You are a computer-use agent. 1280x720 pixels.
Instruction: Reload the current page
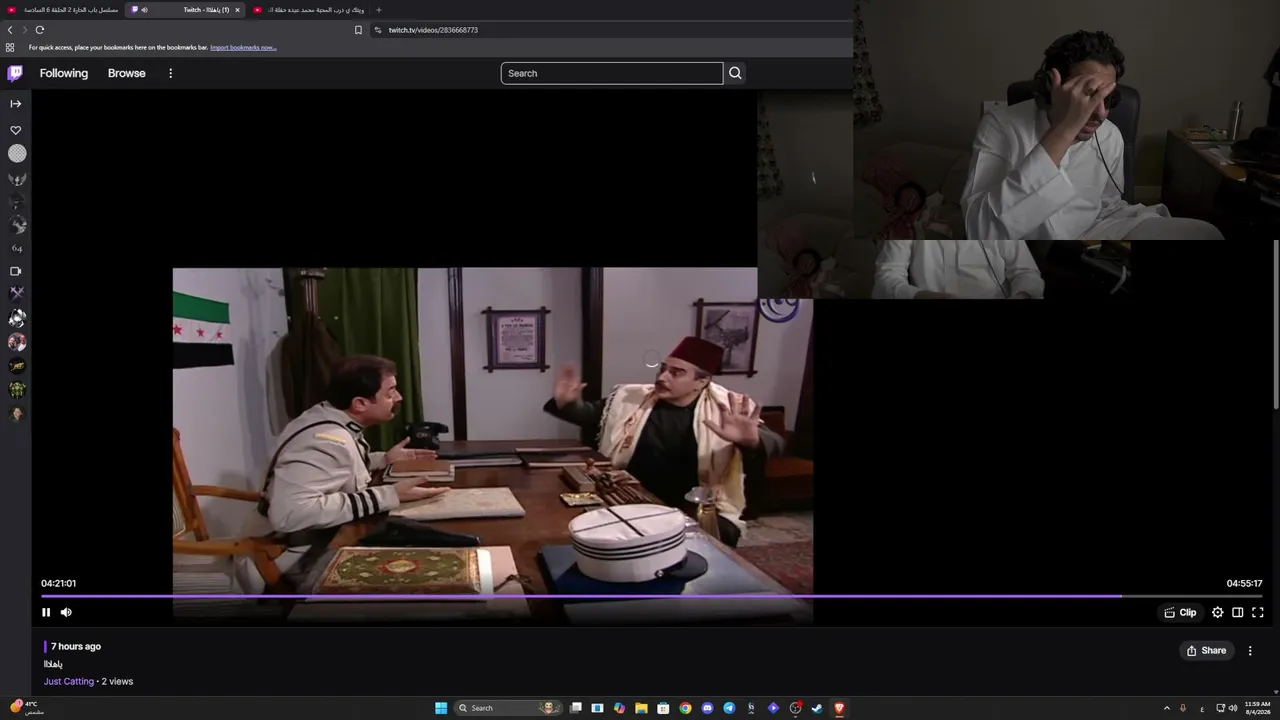coord(40,30)
